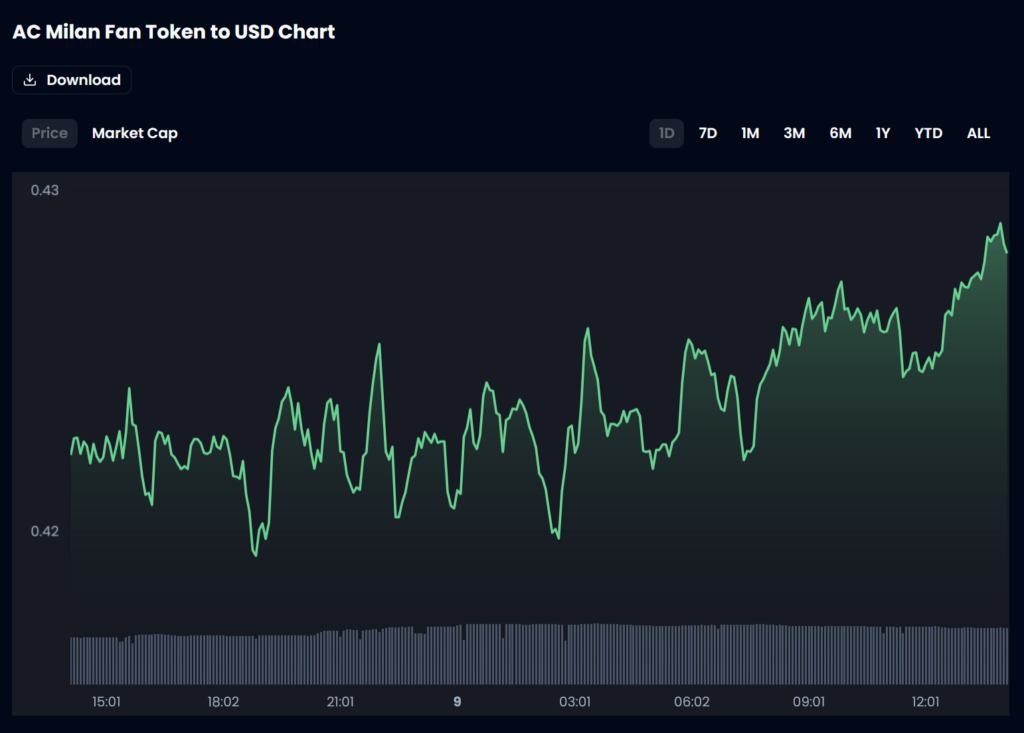Select the YTD range option
The width and height of the screenshot is (1024, 733).
tap(928, 133)
